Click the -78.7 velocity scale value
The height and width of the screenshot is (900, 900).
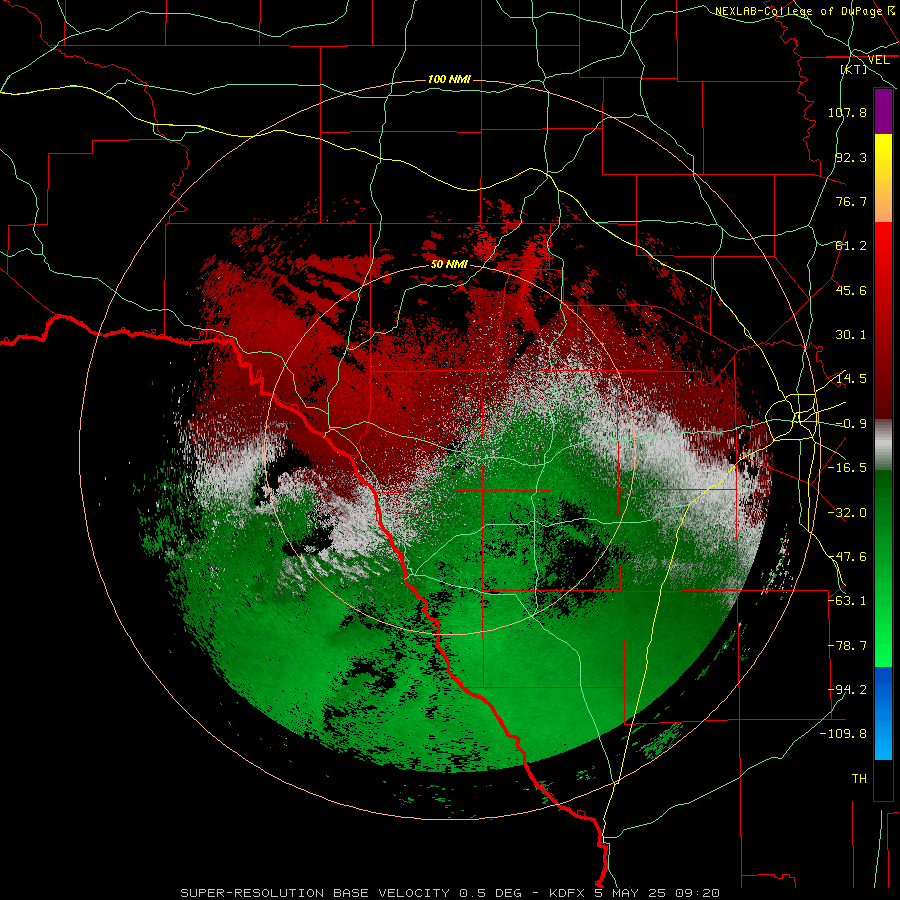click(847, 646)
